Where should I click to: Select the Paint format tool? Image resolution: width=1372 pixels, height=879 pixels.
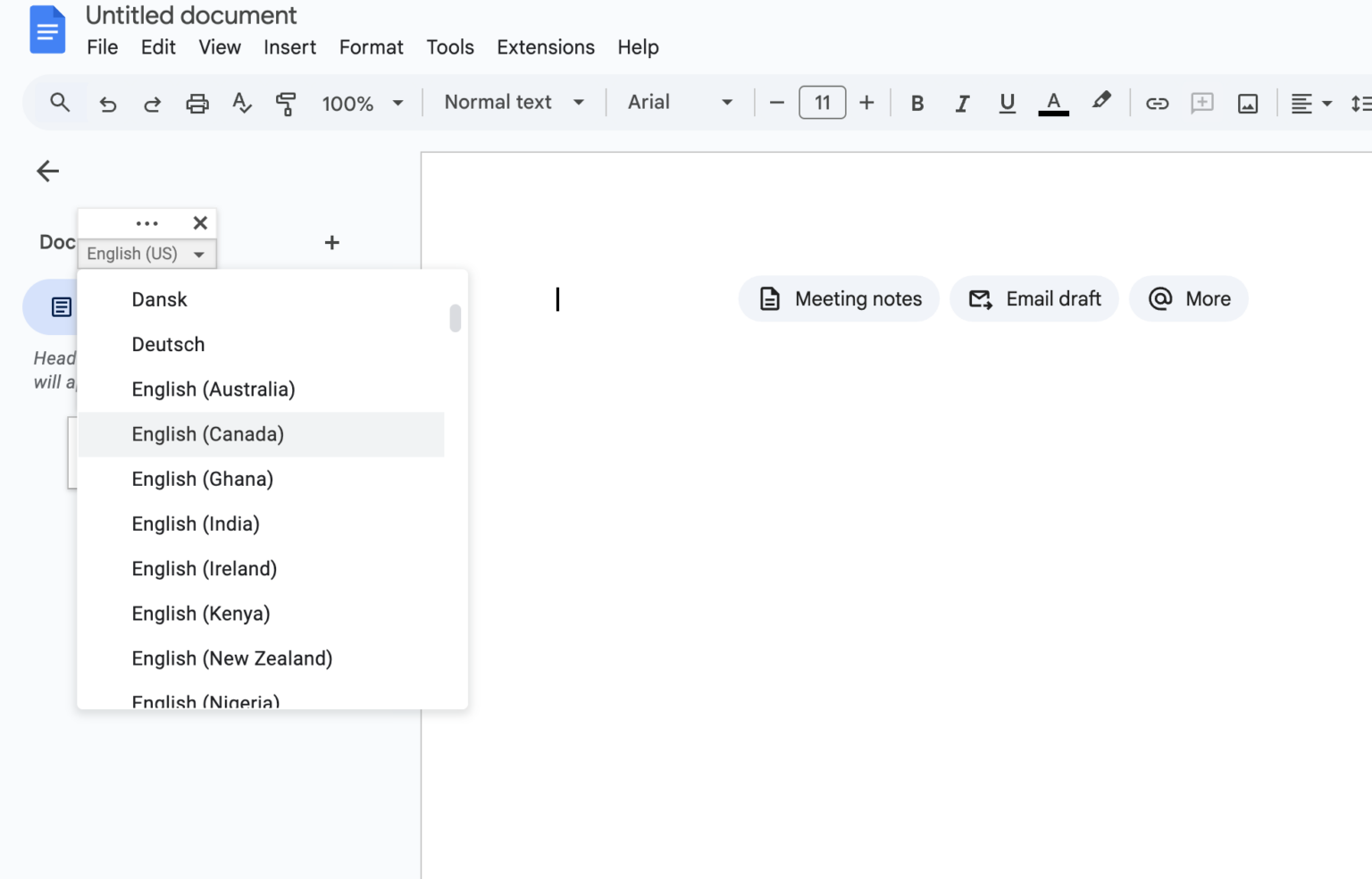click(x=286, y=103)
